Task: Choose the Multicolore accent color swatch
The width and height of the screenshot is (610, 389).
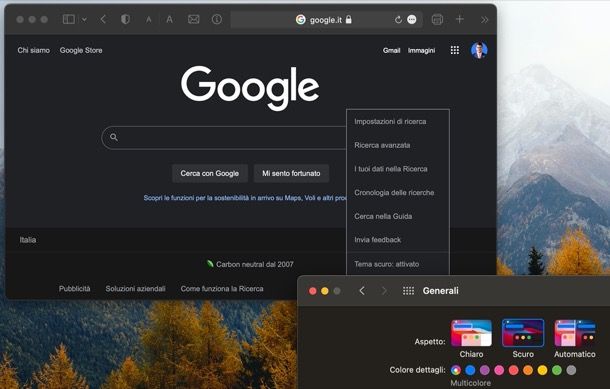Action: 456,370
